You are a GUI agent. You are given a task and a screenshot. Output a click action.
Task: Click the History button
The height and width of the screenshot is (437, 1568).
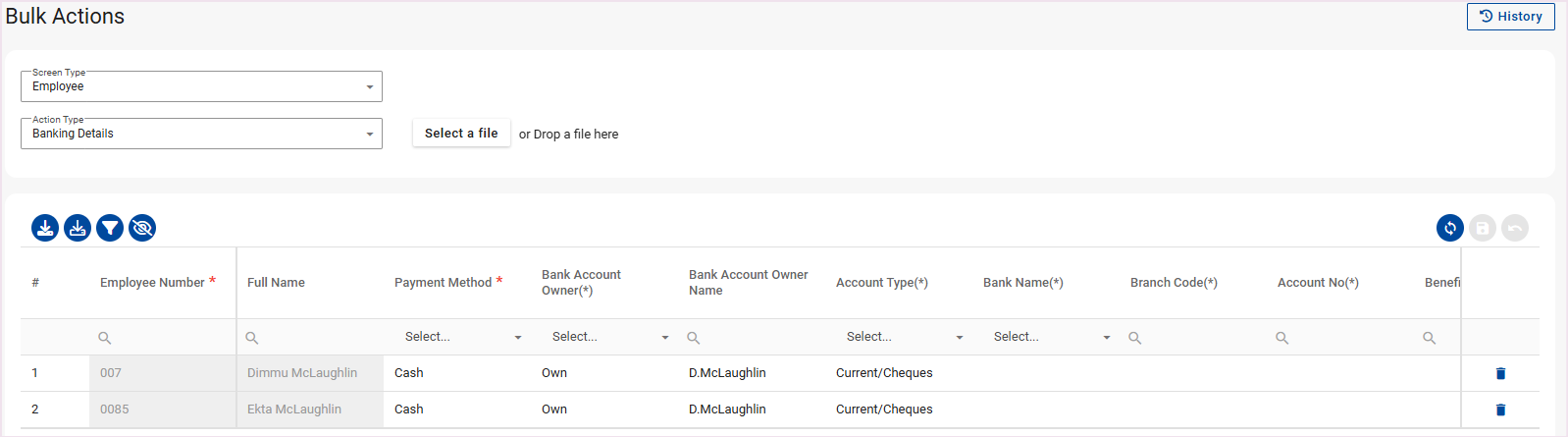(x=1510, y=17)
